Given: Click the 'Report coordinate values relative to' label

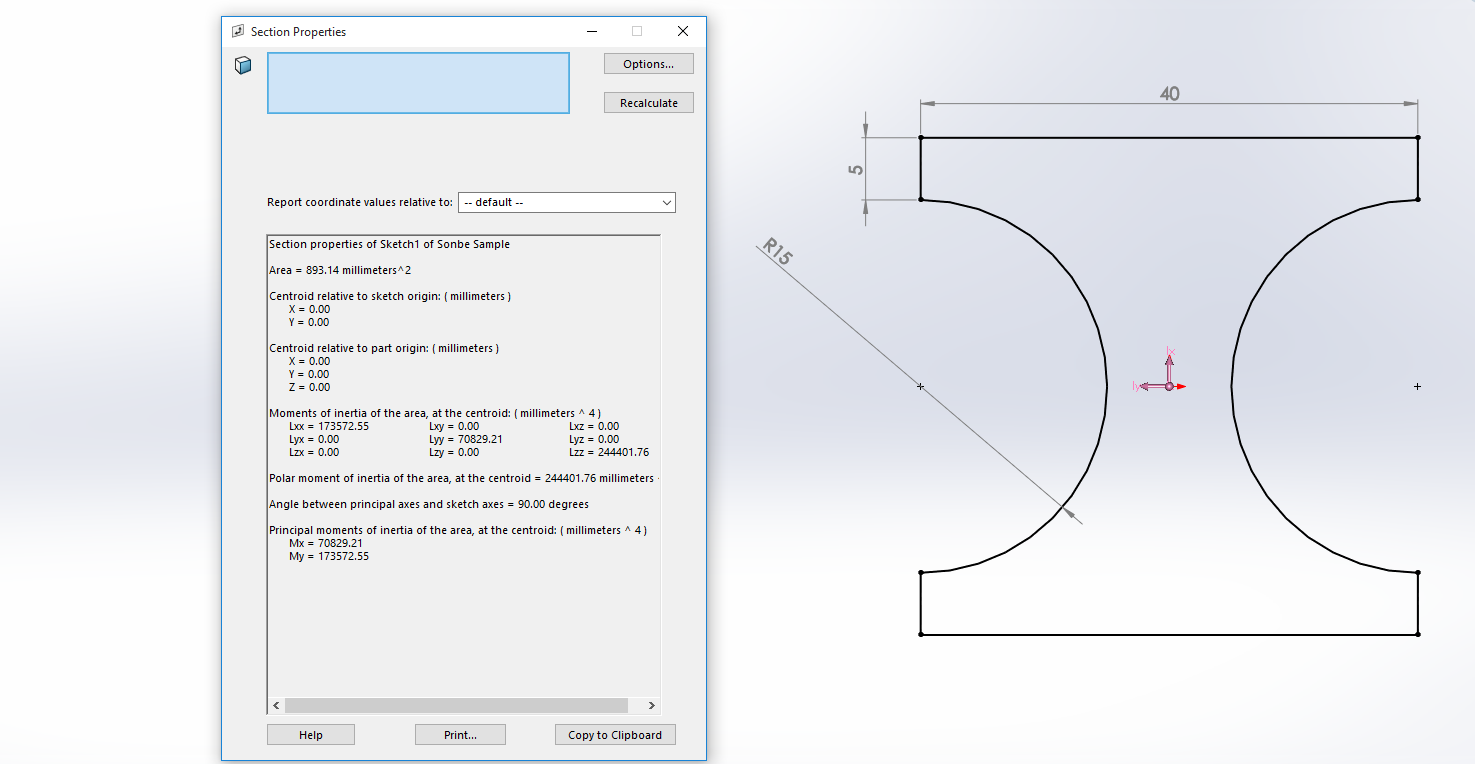Looking at the screenshot, I should 360,202.
